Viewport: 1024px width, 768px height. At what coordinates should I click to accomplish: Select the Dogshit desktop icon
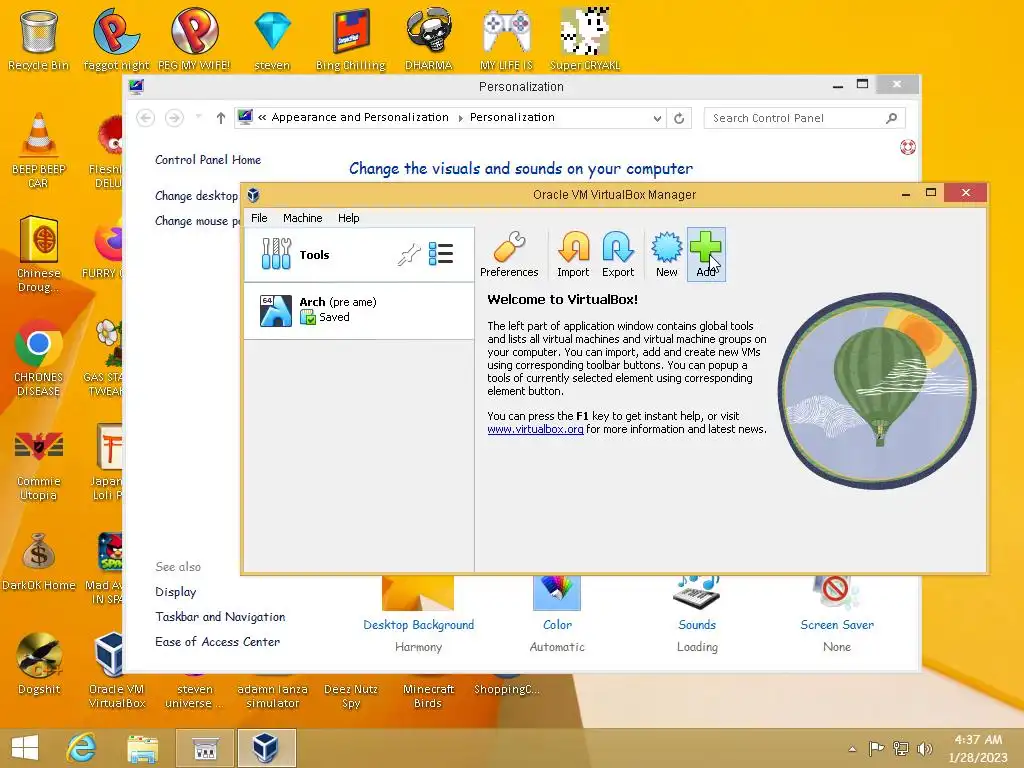(x=39, y=664)
